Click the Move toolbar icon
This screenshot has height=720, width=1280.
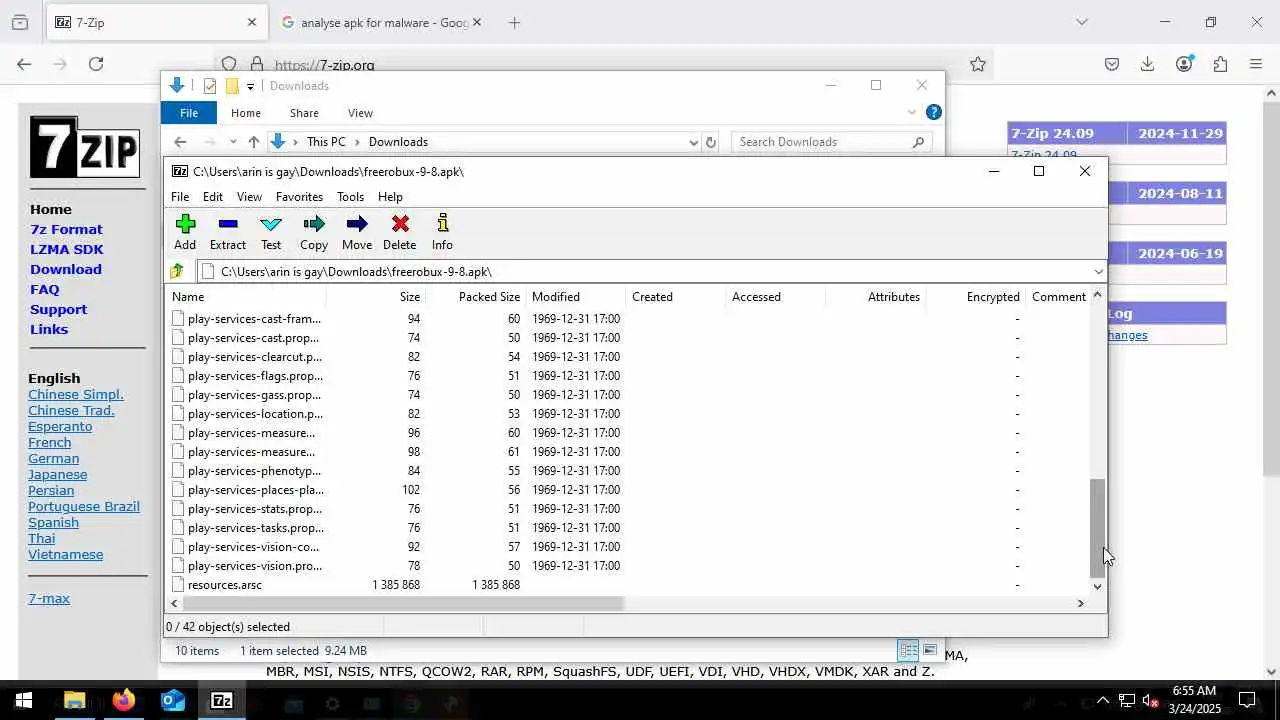(357, 232)
